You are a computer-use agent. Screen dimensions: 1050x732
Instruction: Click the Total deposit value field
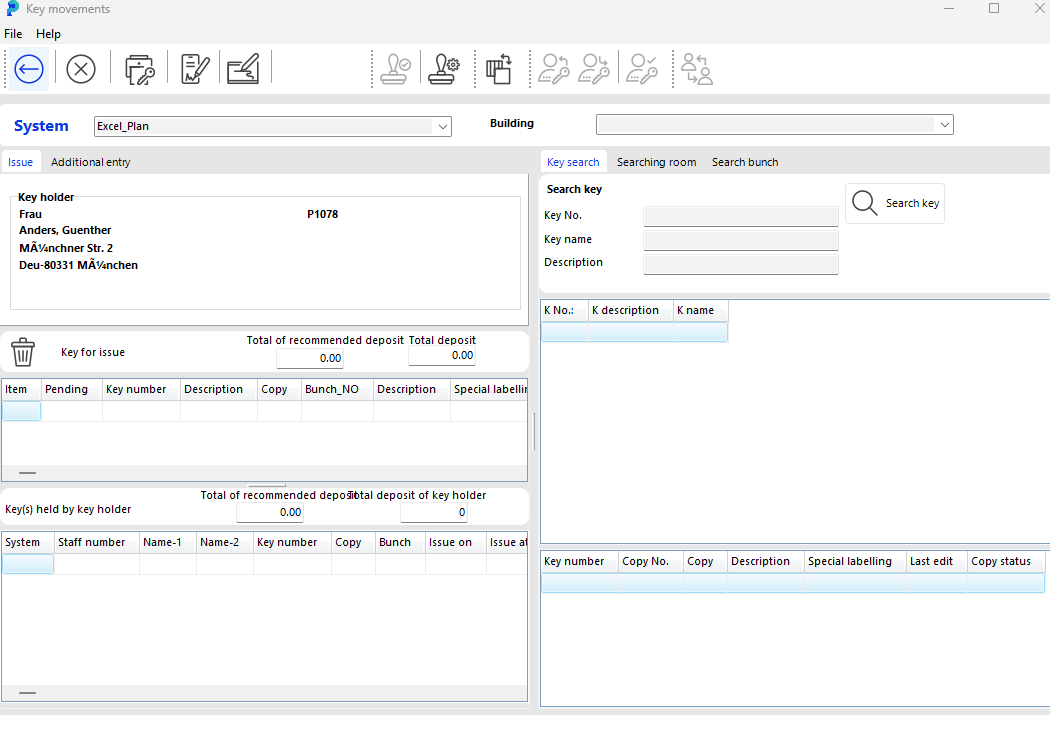442,356
